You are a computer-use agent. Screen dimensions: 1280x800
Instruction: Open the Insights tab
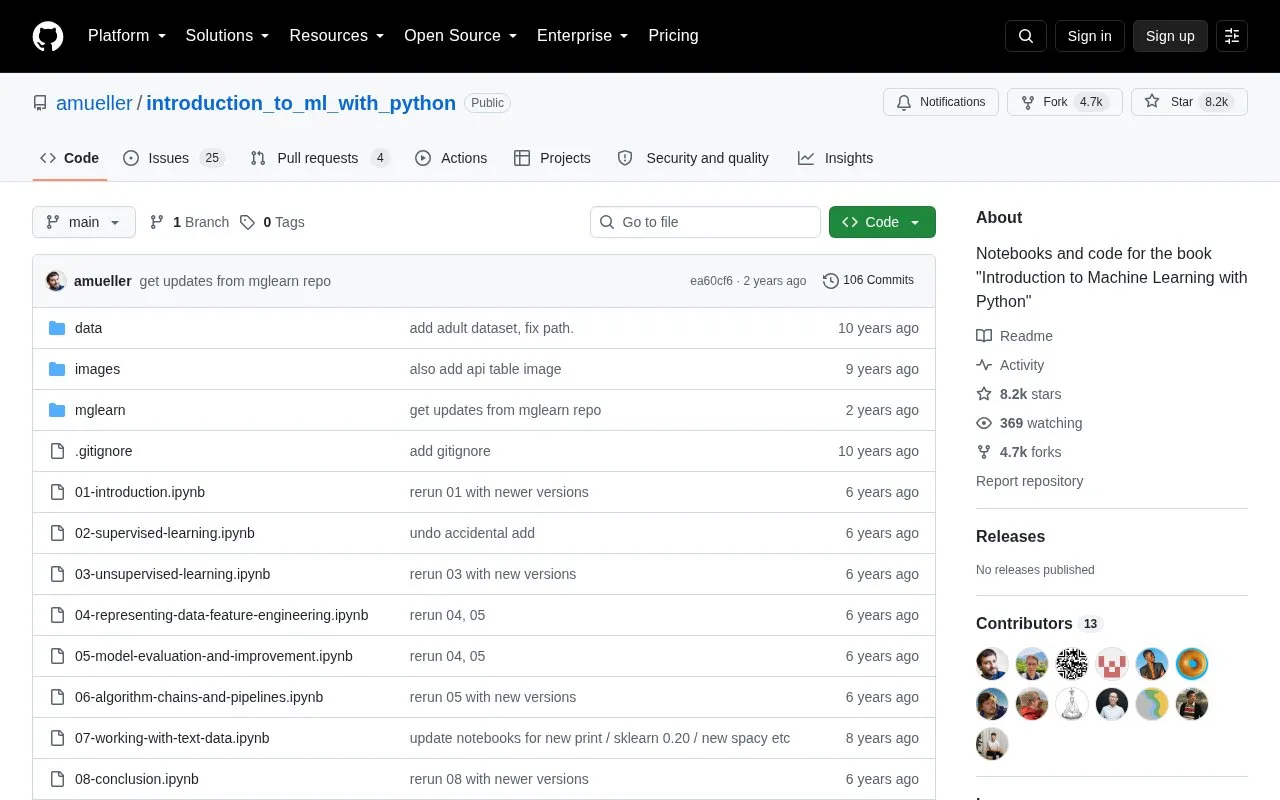tap(835, 158)
